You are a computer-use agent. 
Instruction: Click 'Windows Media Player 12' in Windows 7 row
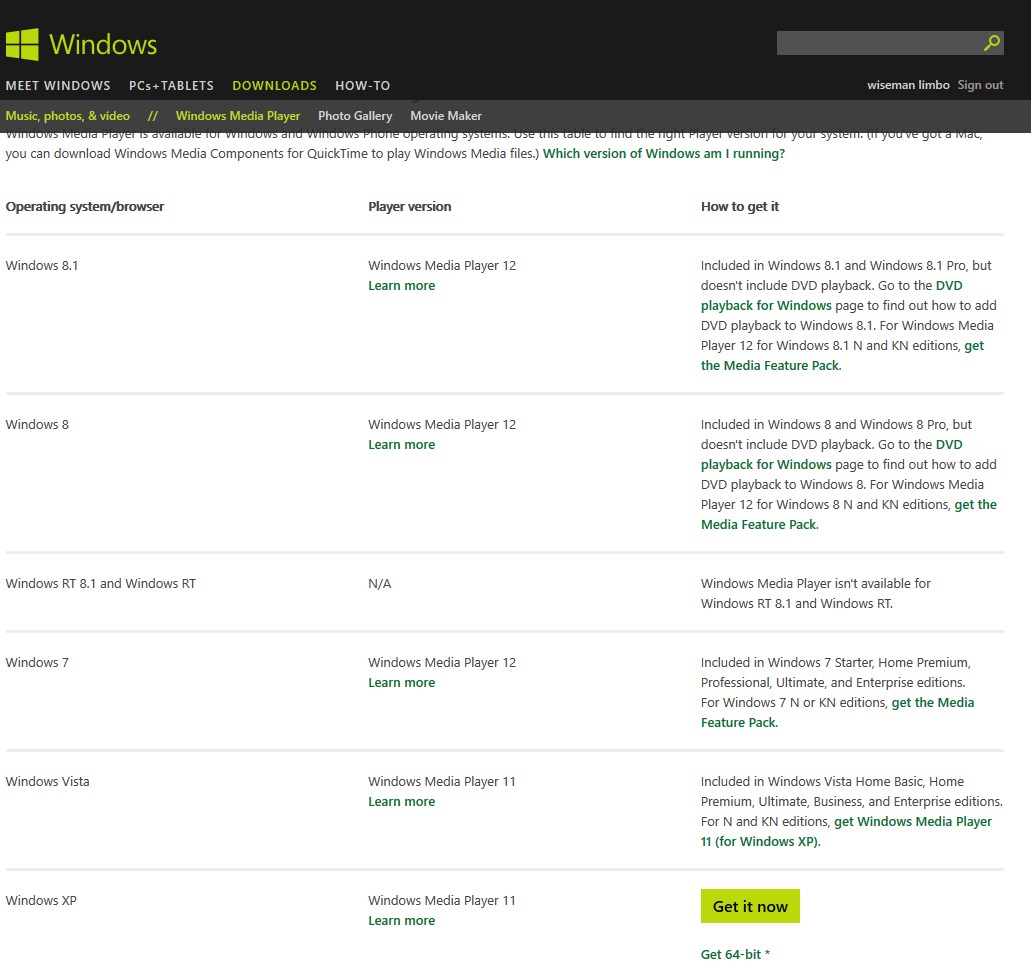tap(442, 663)
